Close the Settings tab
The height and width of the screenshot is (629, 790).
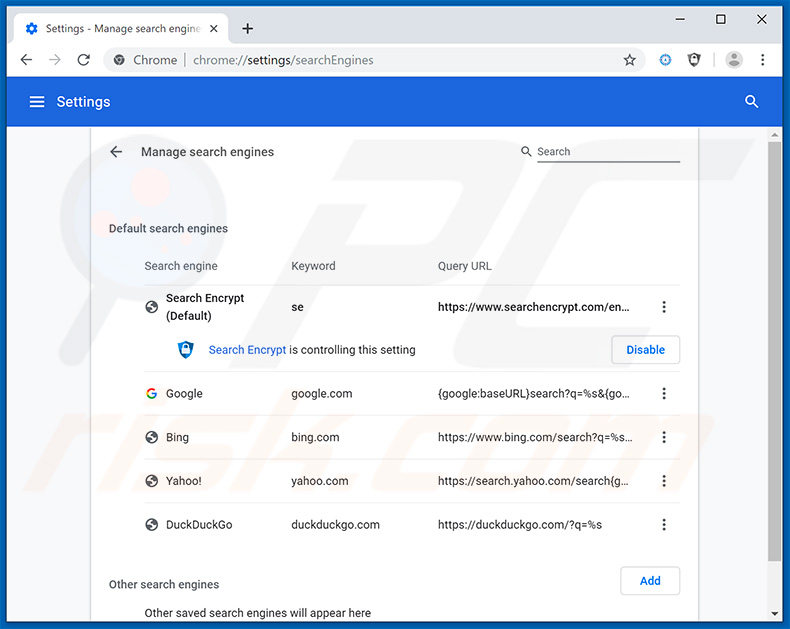[x=214, y=29]
